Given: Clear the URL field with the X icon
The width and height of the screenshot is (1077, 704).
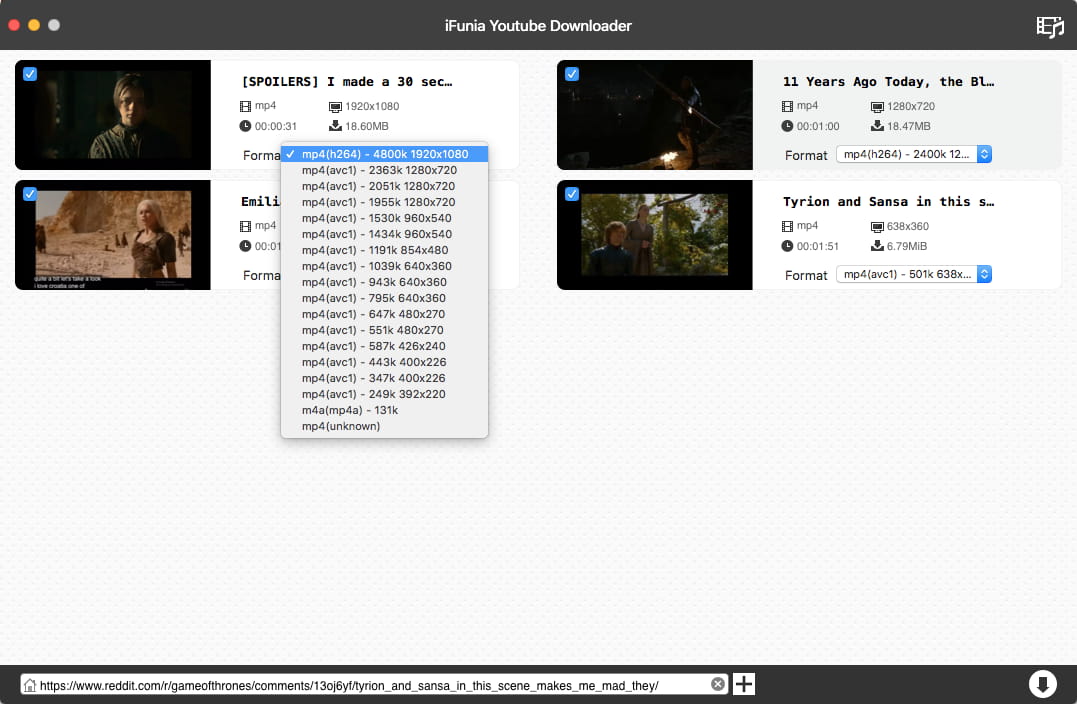Looking at the screenshot, I should click(x=718, y=684).
